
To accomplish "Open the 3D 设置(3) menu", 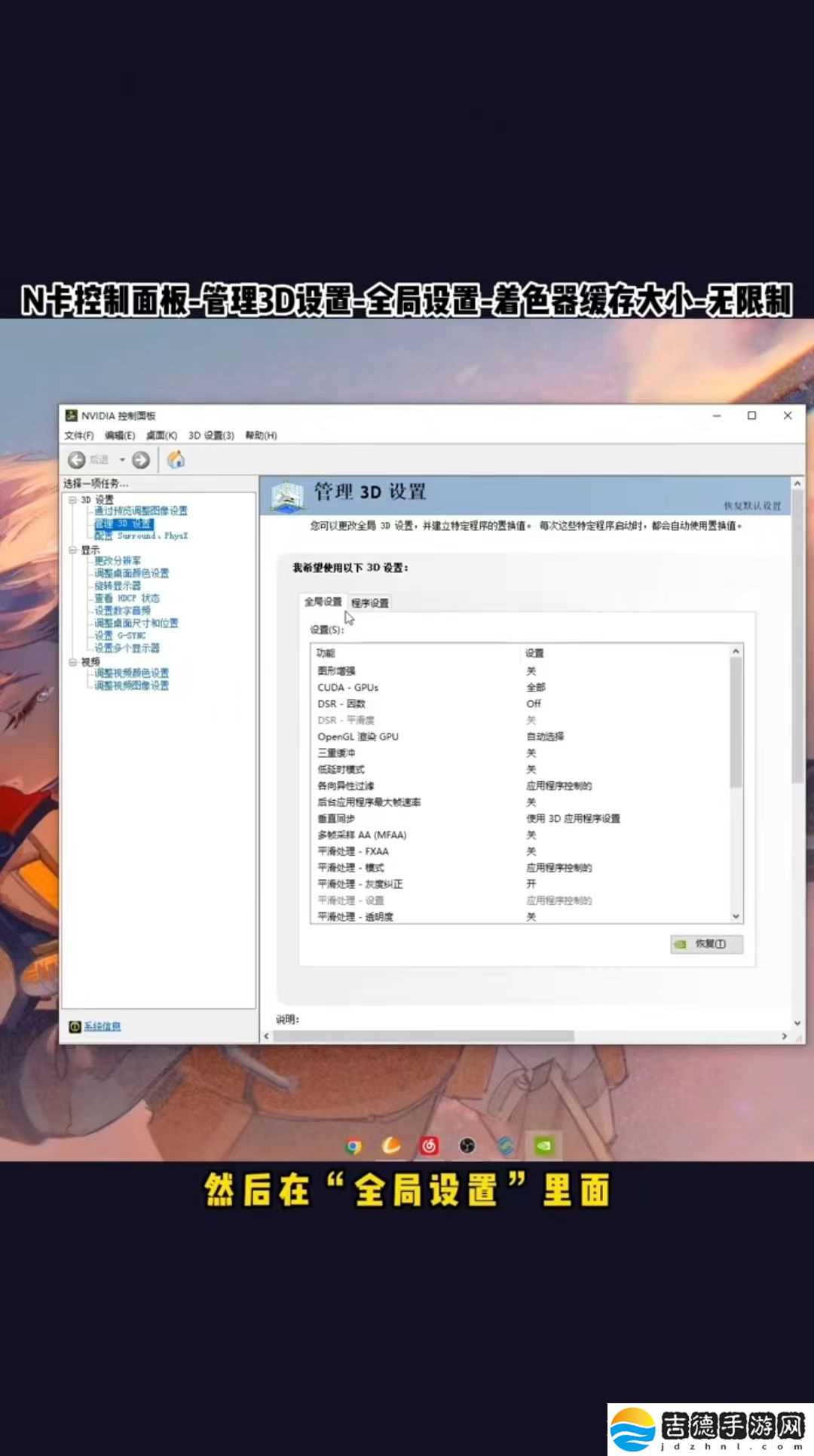I will coord(211,435).
